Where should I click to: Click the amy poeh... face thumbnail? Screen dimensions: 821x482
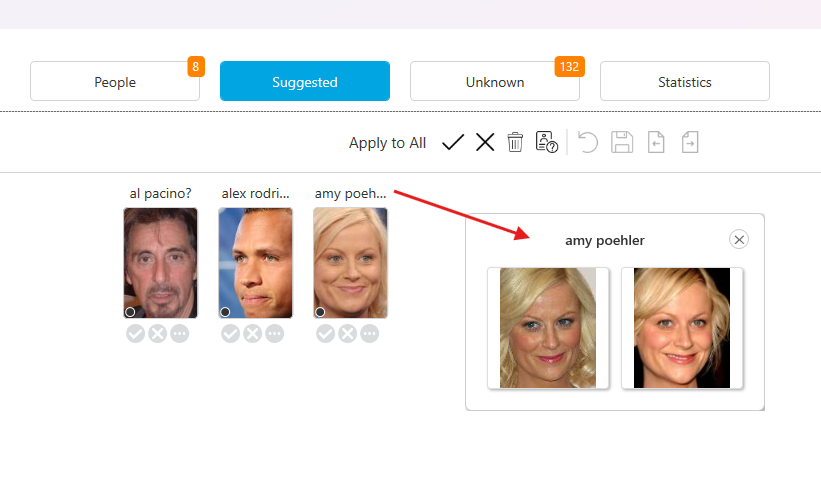pos(350,263)
